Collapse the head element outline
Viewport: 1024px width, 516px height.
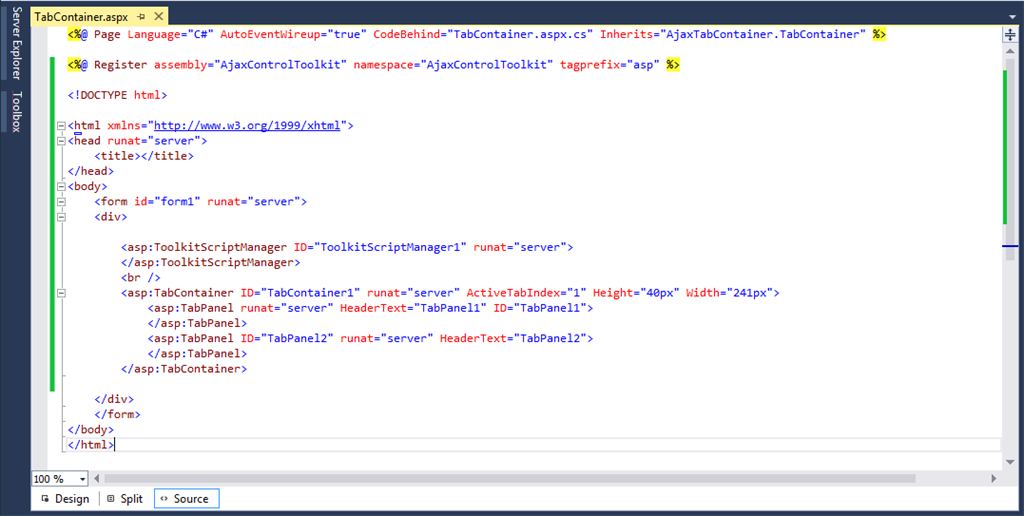[x=61, y=140]
